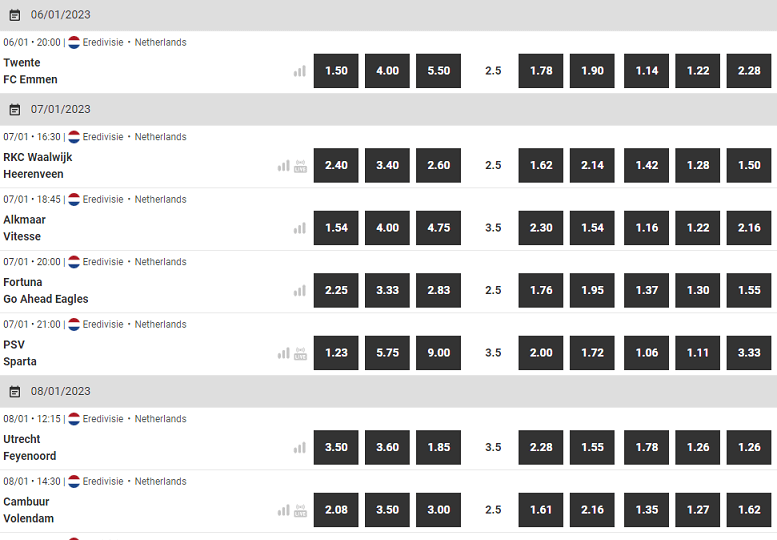
Task: Pick Feyenoord away win odds 1.85
Action: pyautogui.click(x=439, y=447)
